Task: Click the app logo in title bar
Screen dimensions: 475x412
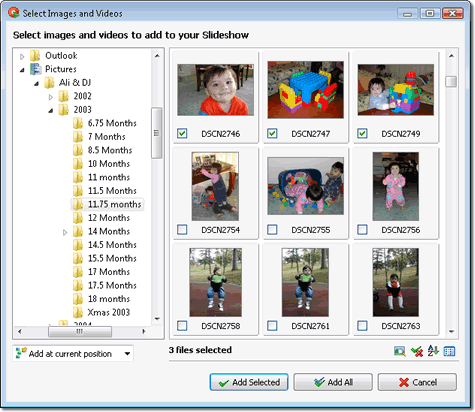Action: [14, 12]
